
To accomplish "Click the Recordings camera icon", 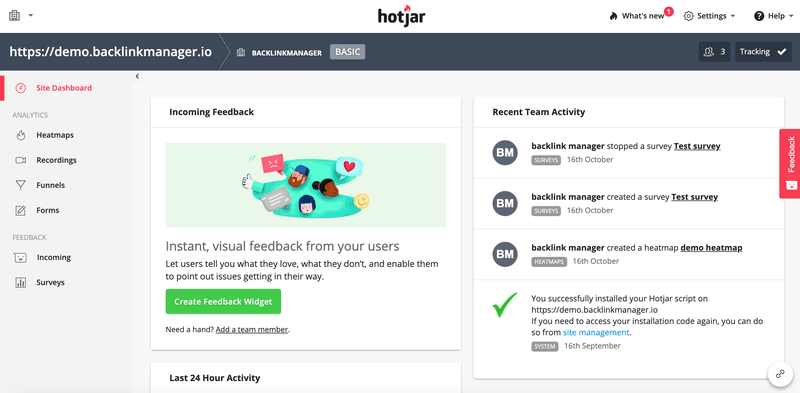I will pos(20,160).
